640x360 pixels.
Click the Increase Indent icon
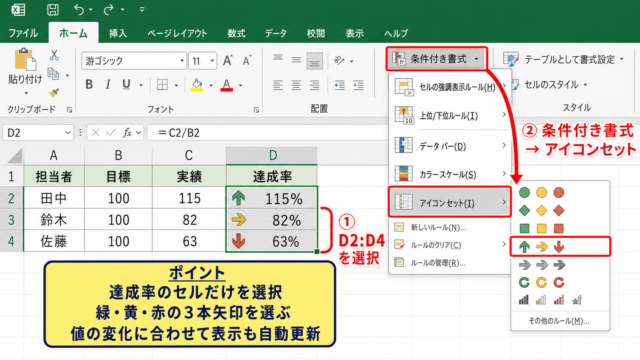(x=358, y=85)
